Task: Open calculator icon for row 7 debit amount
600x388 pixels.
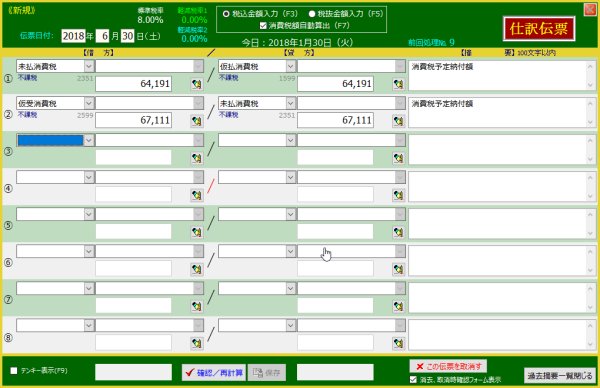Action: [197, 306]
